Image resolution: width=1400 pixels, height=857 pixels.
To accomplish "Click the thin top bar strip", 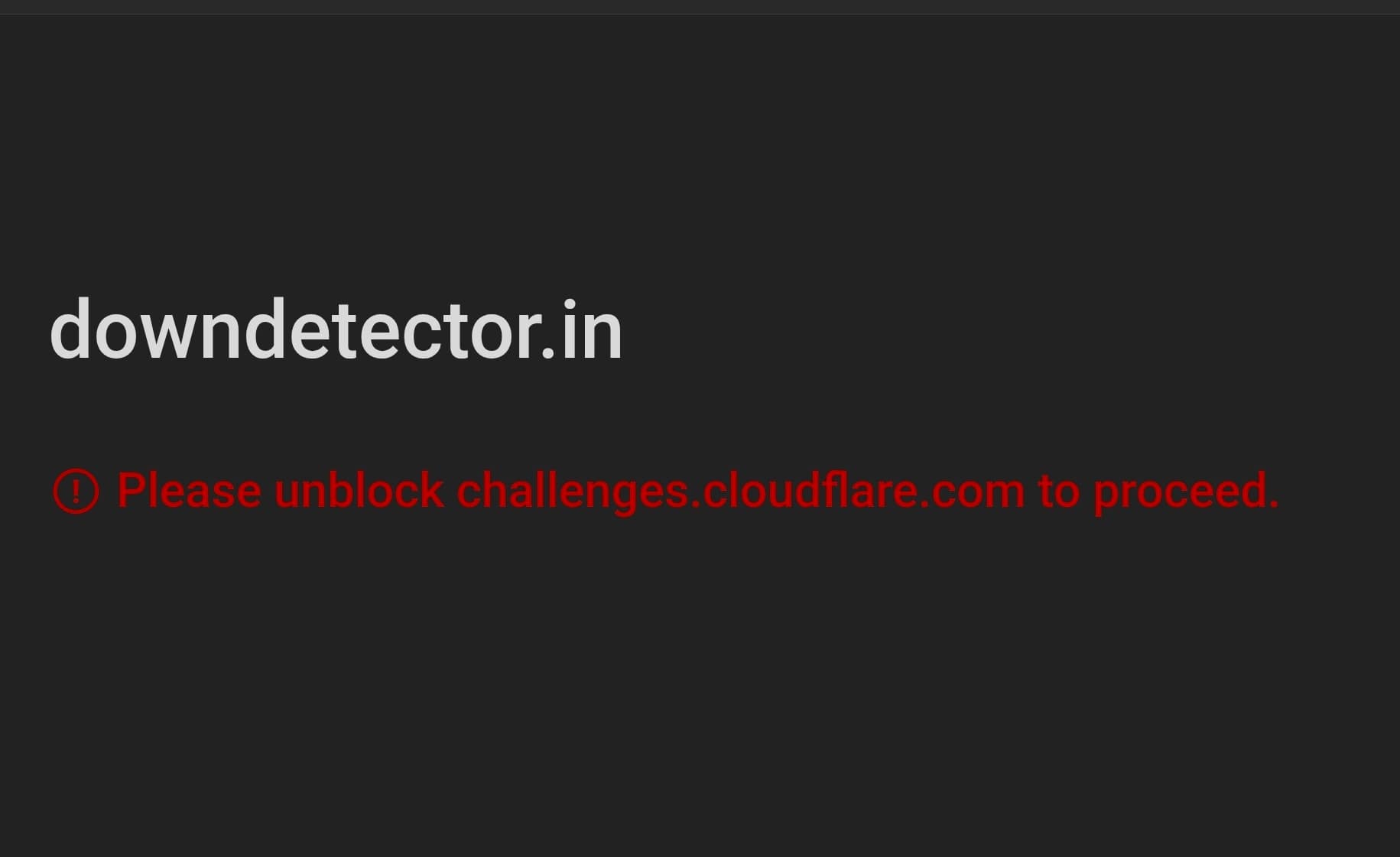I will [x=700, y=6].
